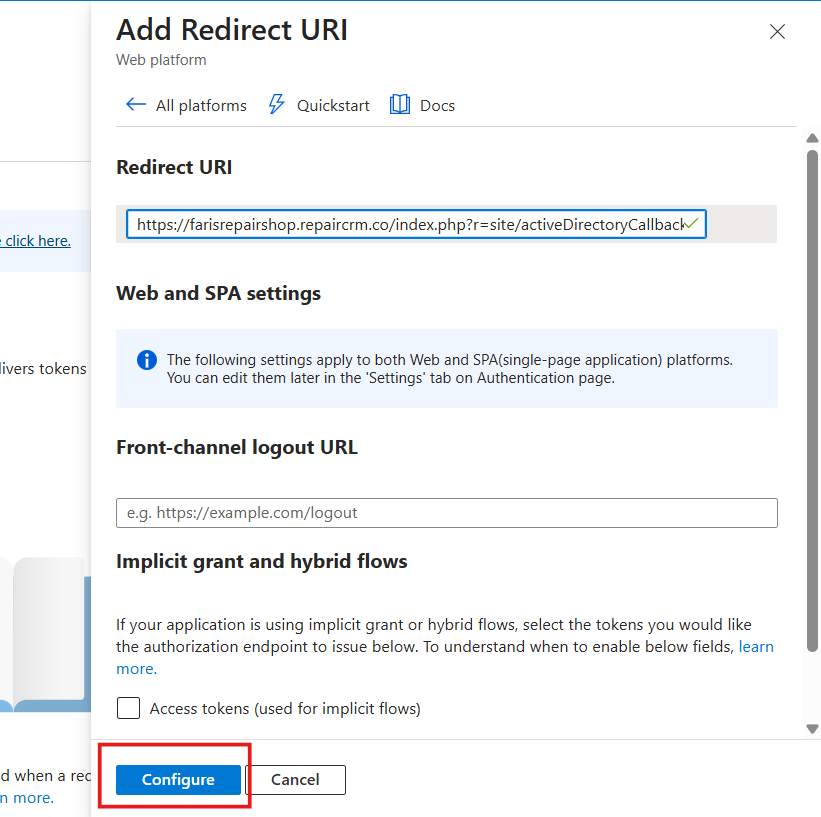Open the Quickstart text link

333,106
